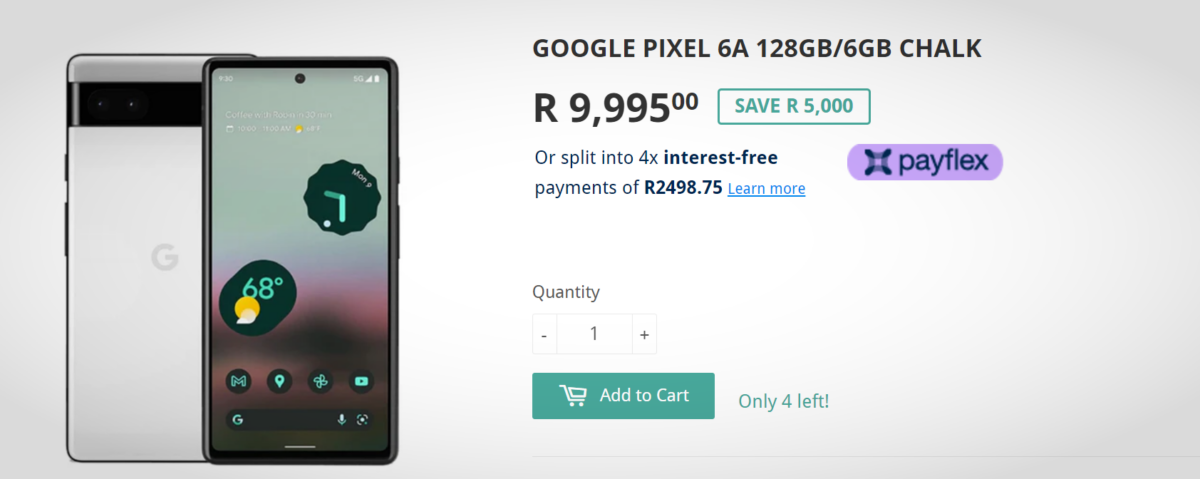
Task: Click the Gmail icon on phone screen
Action: pyautogui.click(x=238, y=381)
